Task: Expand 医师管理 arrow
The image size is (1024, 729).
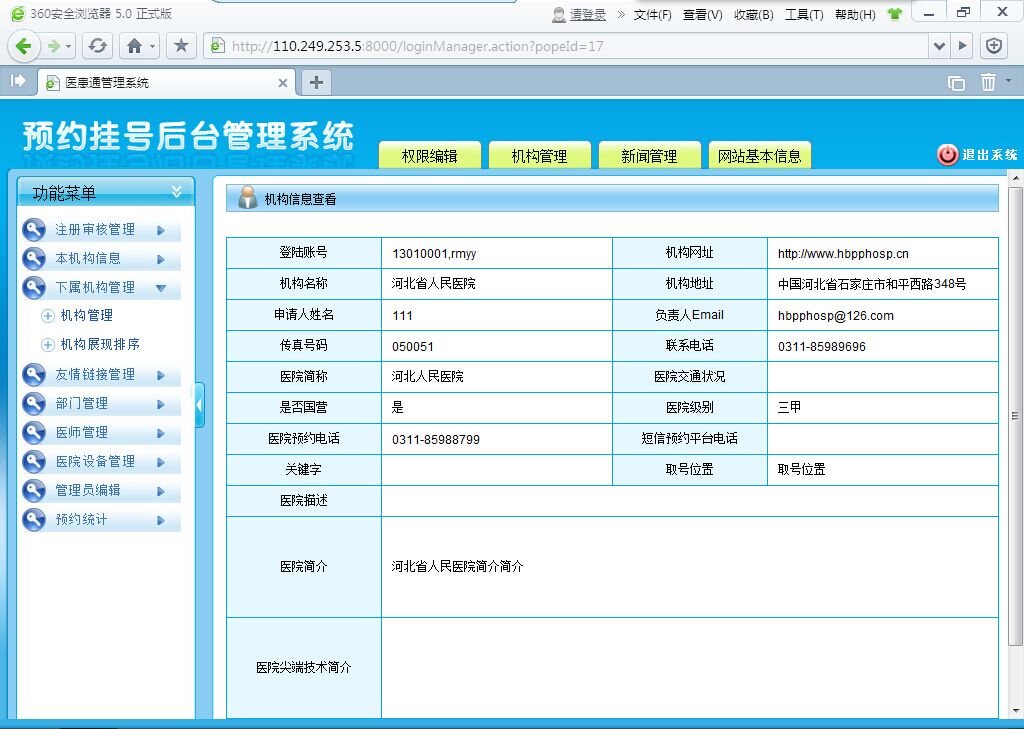Action: click(x=161, y=433)
